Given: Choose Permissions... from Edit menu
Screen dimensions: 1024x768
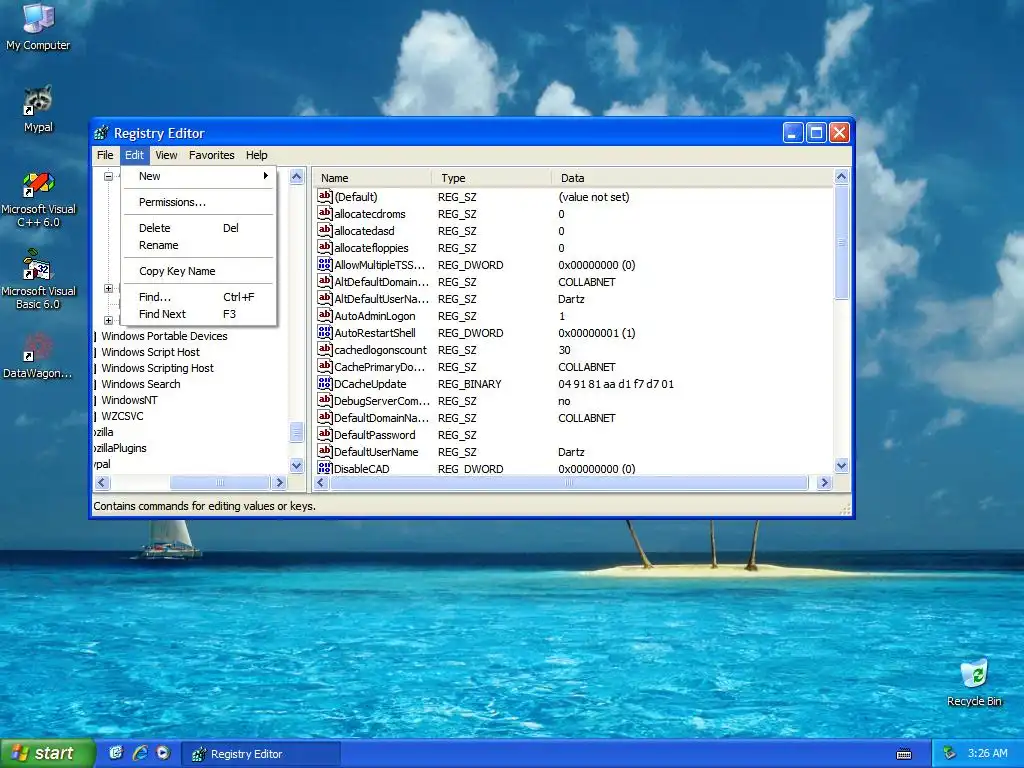Looking at the screenshot, I should tap(198, 202).
